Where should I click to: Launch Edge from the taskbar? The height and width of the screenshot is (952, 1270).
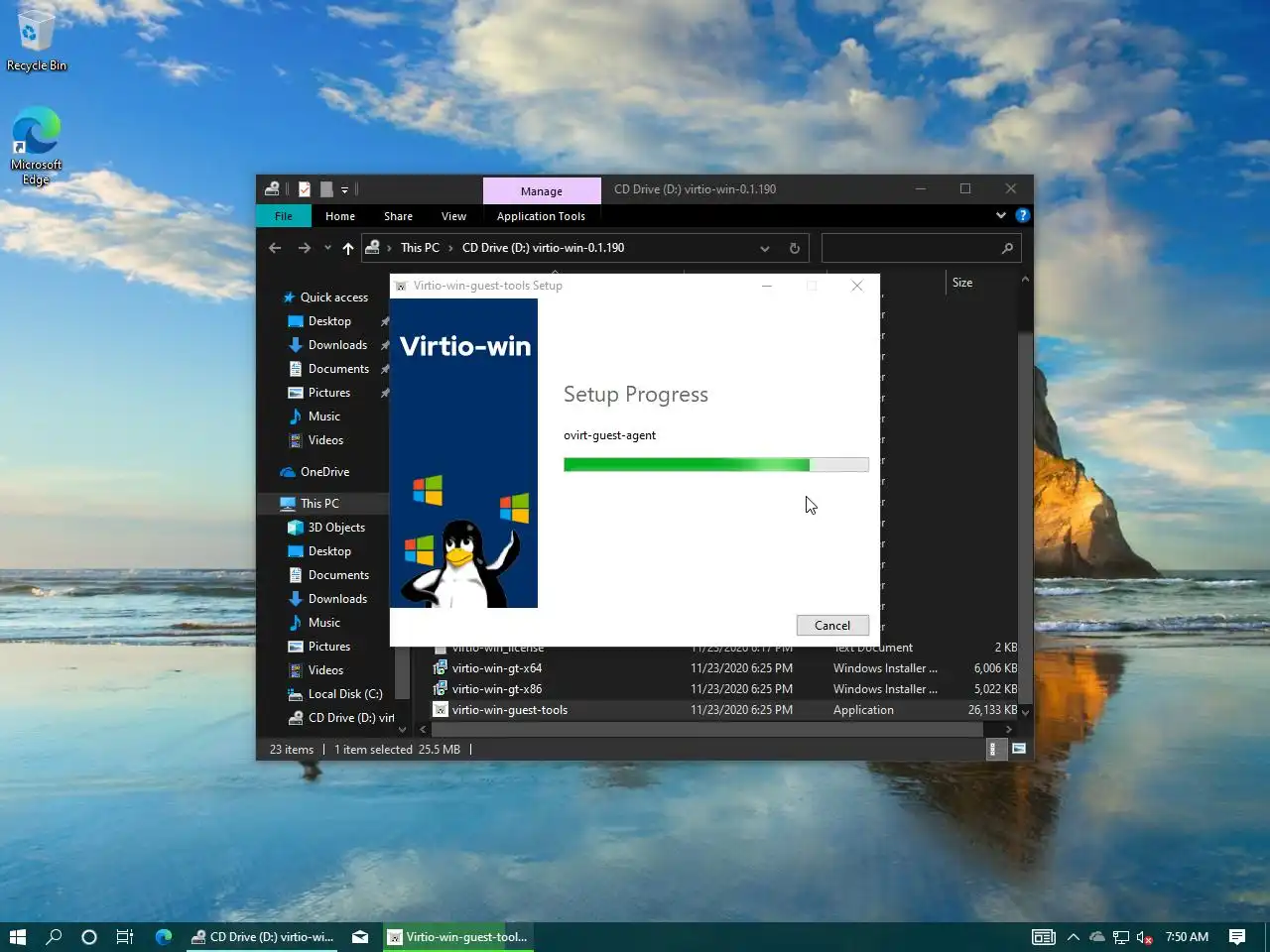164,936
